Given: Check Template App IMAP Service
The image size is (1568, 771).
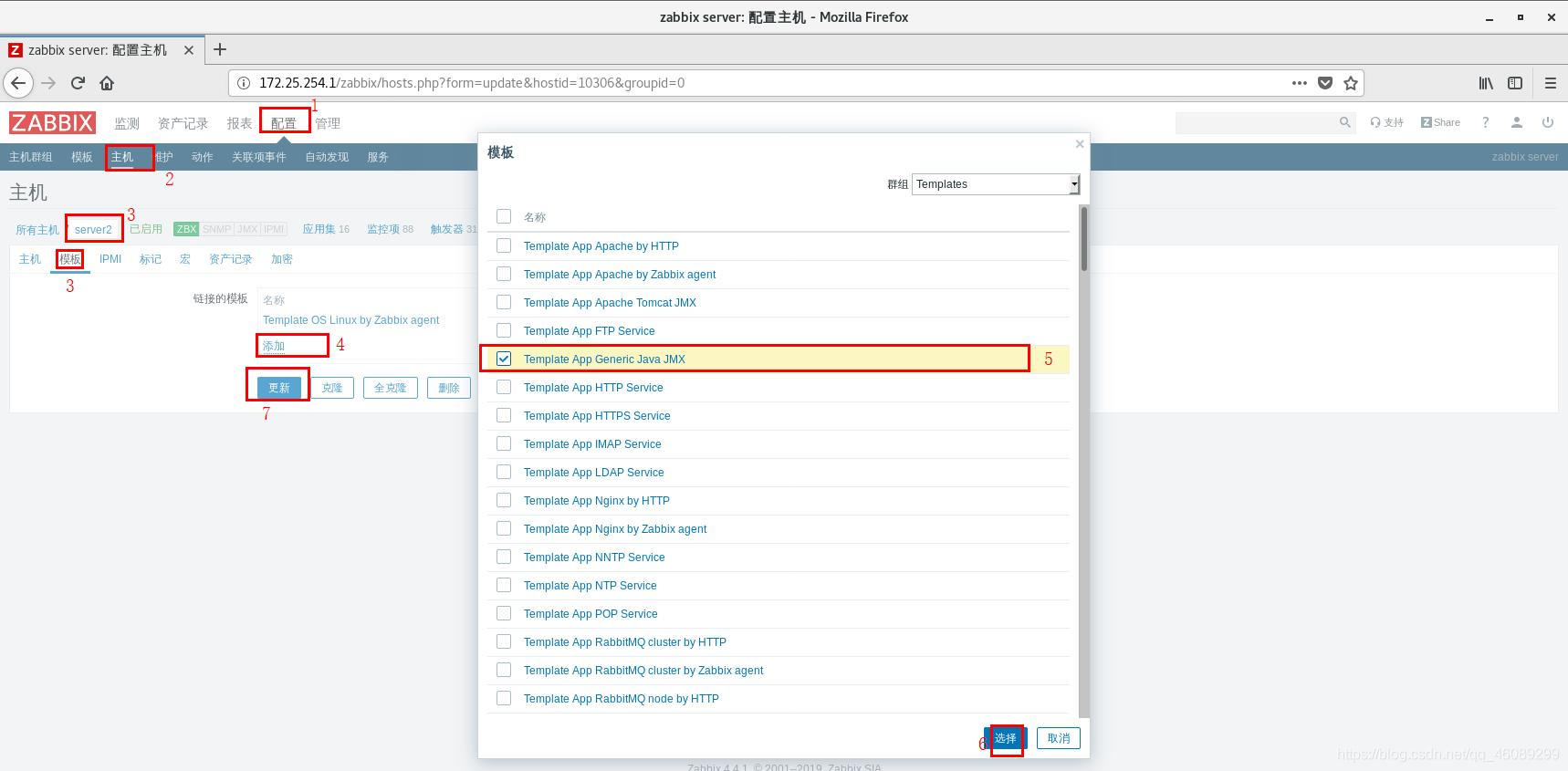Looking at the screenshot, I should (504, 443).
